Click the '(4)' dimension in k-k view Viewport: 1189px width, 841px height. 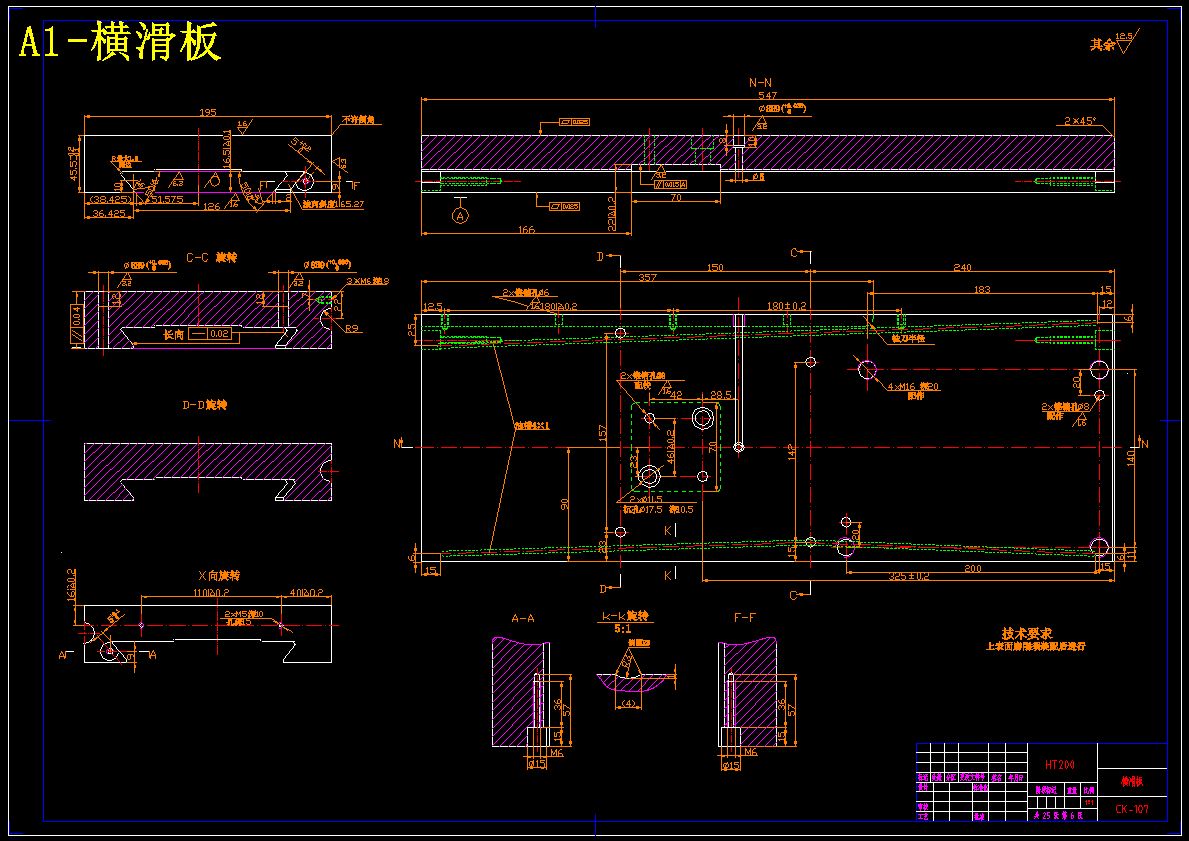coord(629,704)
